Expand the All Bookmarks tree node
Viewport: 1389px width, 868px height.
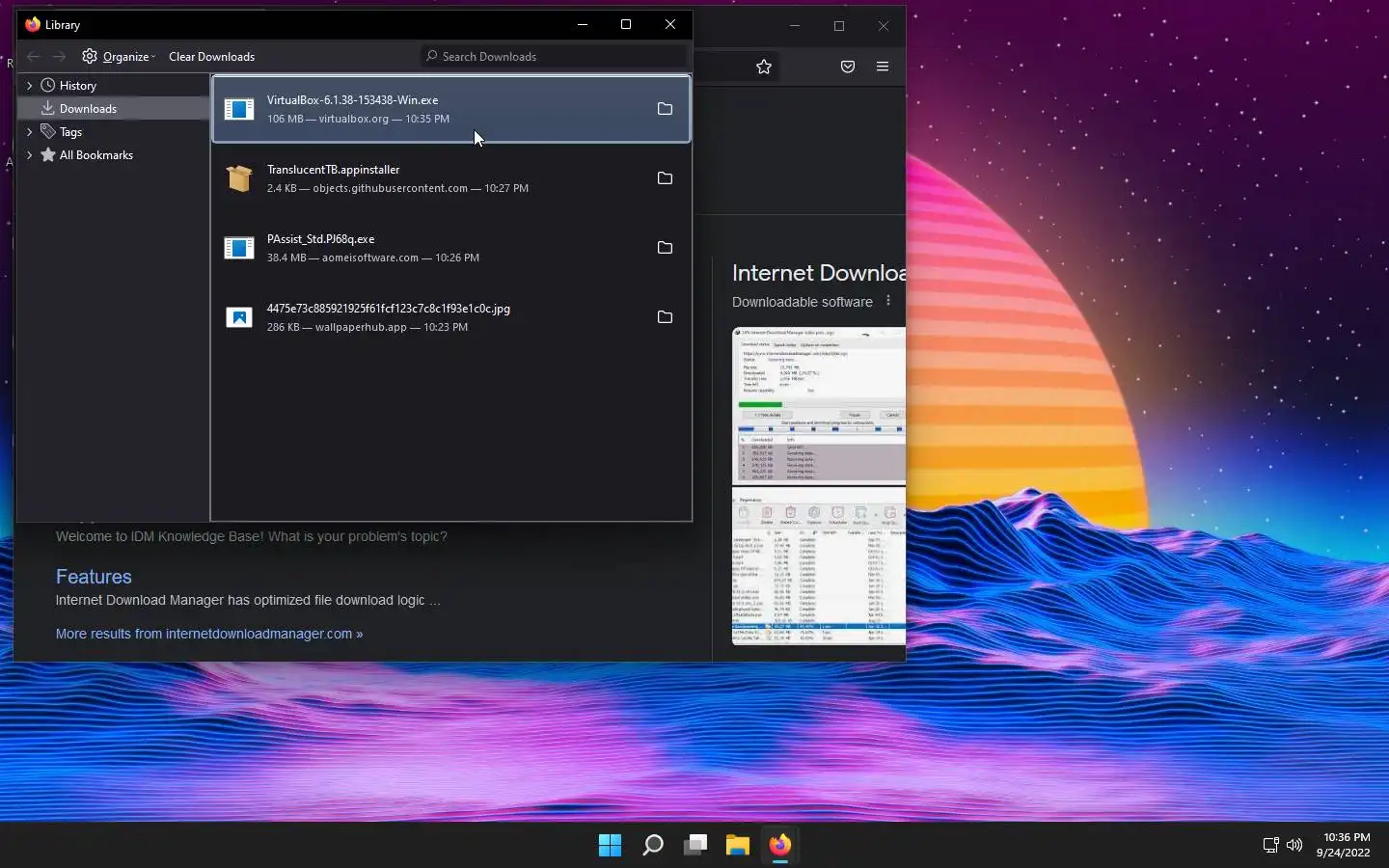tap(29, 154)
